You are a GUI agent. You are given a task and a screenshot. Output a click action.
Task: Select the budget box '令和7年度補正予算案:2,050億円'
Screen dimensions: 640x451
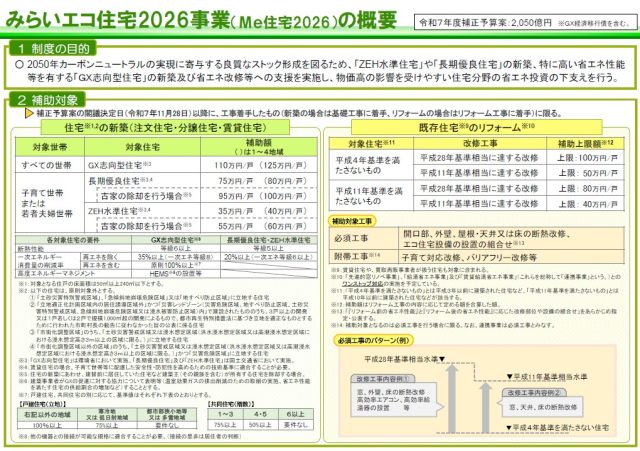526,22
